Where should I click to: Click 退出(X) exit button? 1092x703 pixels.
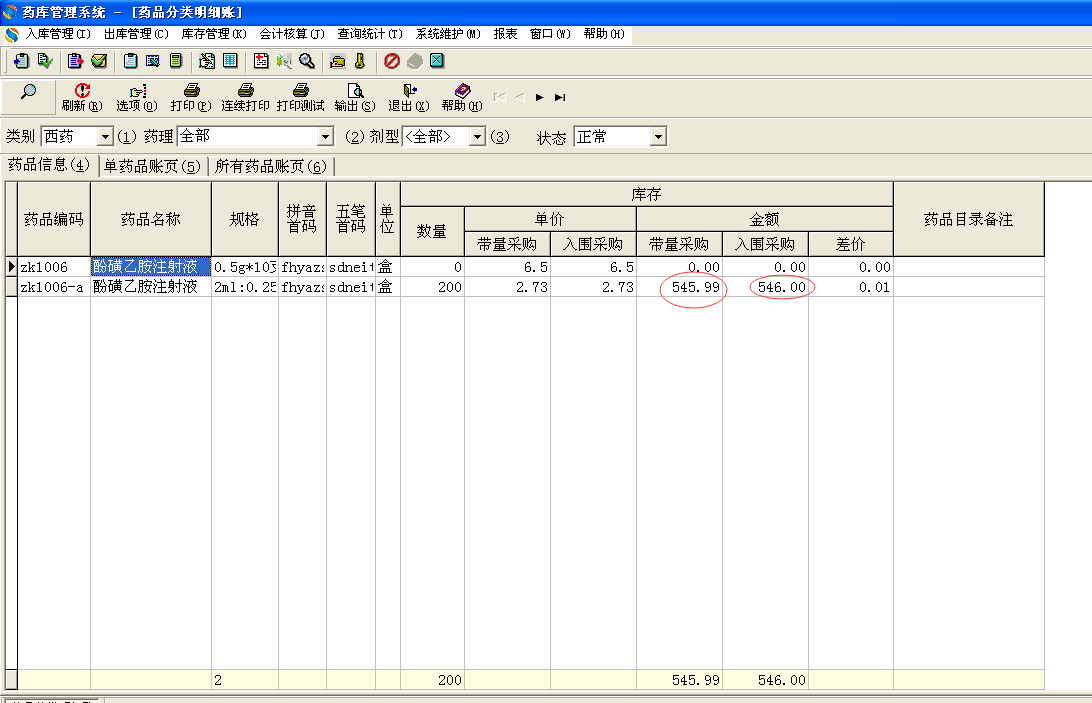point(409,98)
